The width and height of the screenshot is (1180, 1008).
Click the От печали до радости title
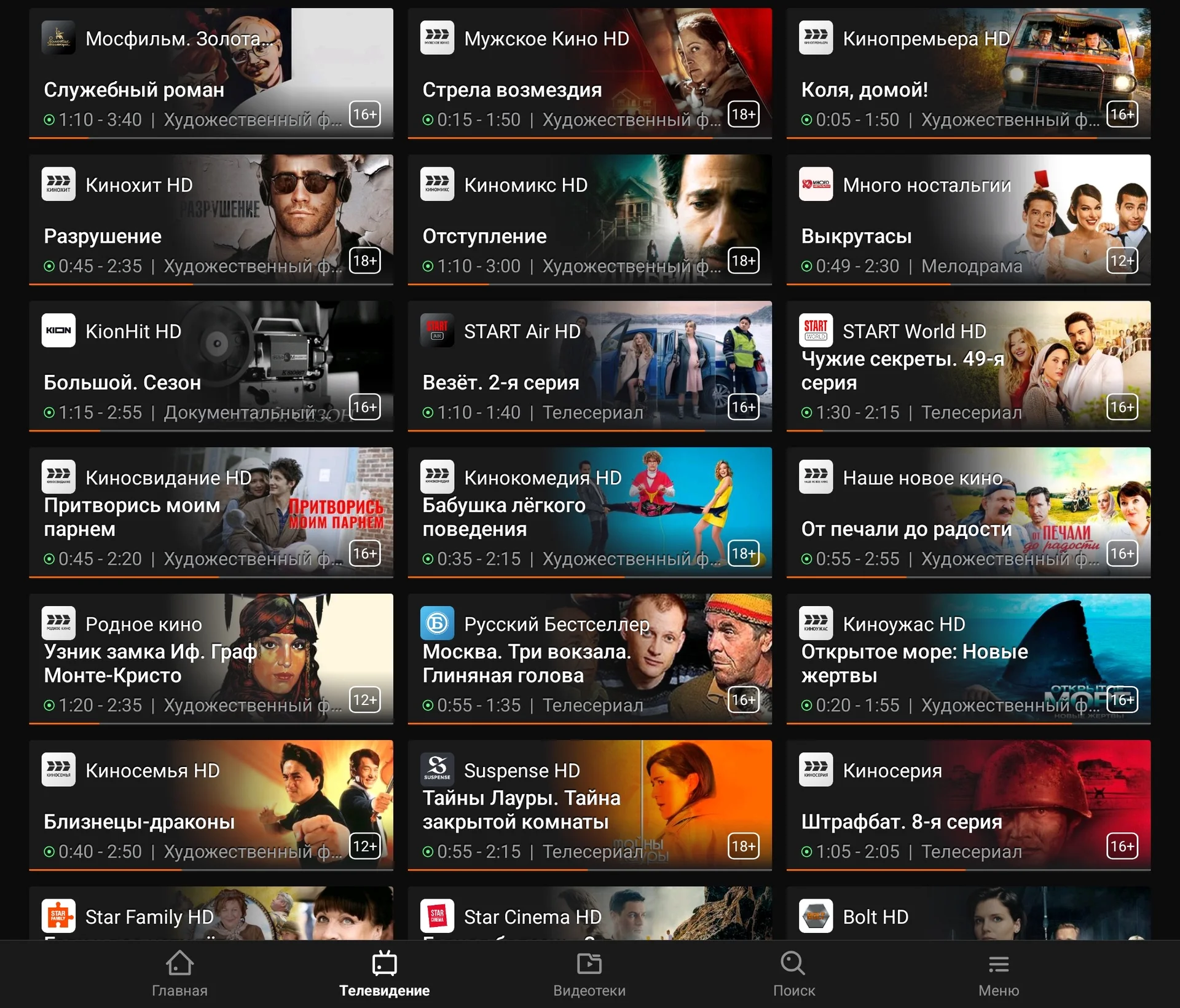[906, 529]
